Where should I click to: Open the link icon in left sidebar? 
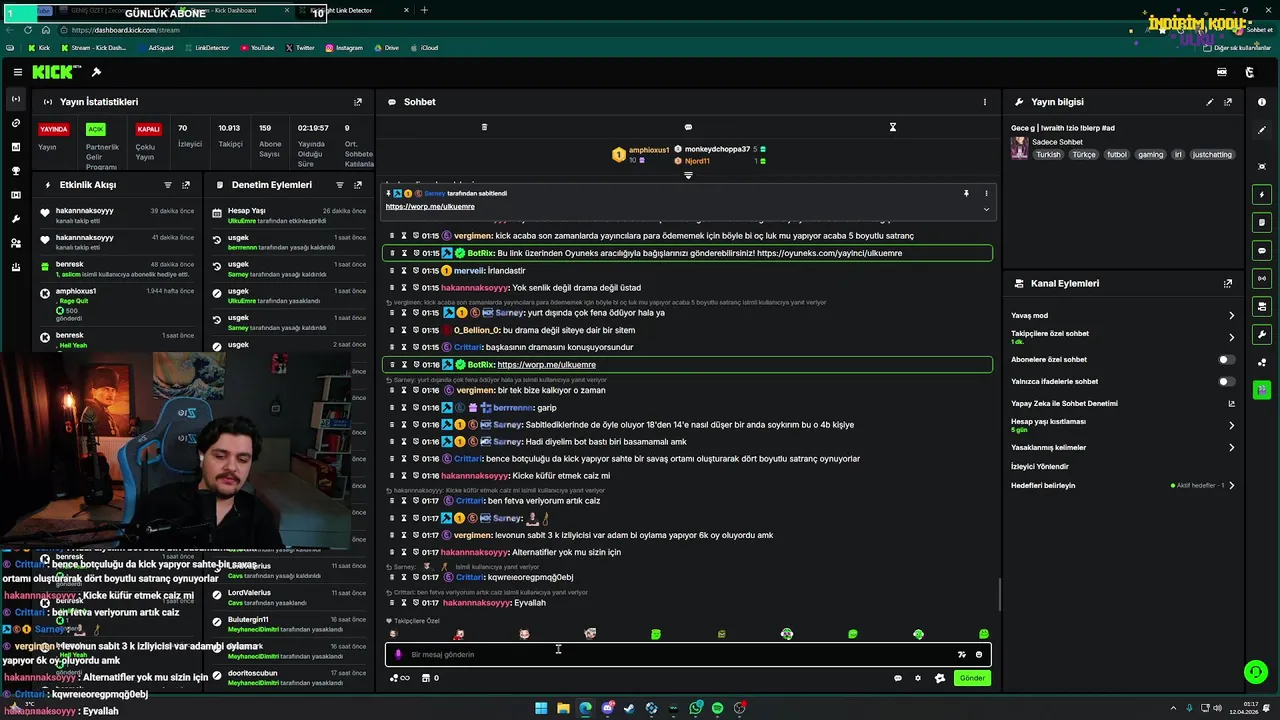click(15, 123)
